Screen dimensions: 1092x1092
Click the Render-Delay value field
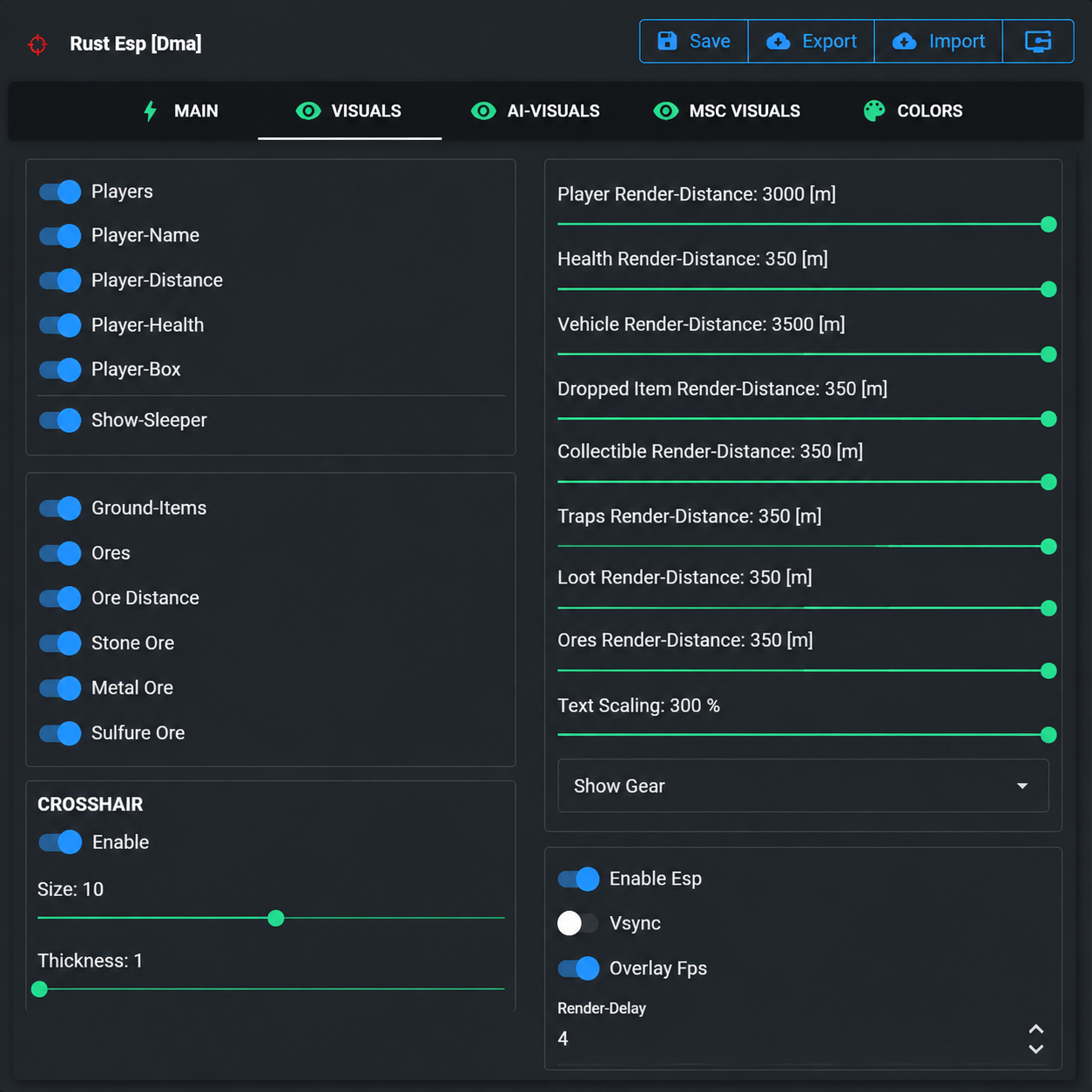tap(788, 1039)
